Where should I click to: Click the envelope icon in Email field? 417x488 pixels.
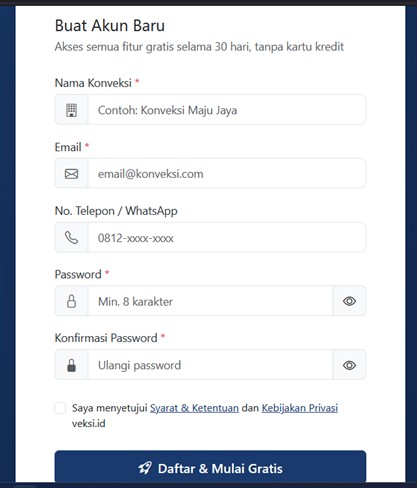71,174
